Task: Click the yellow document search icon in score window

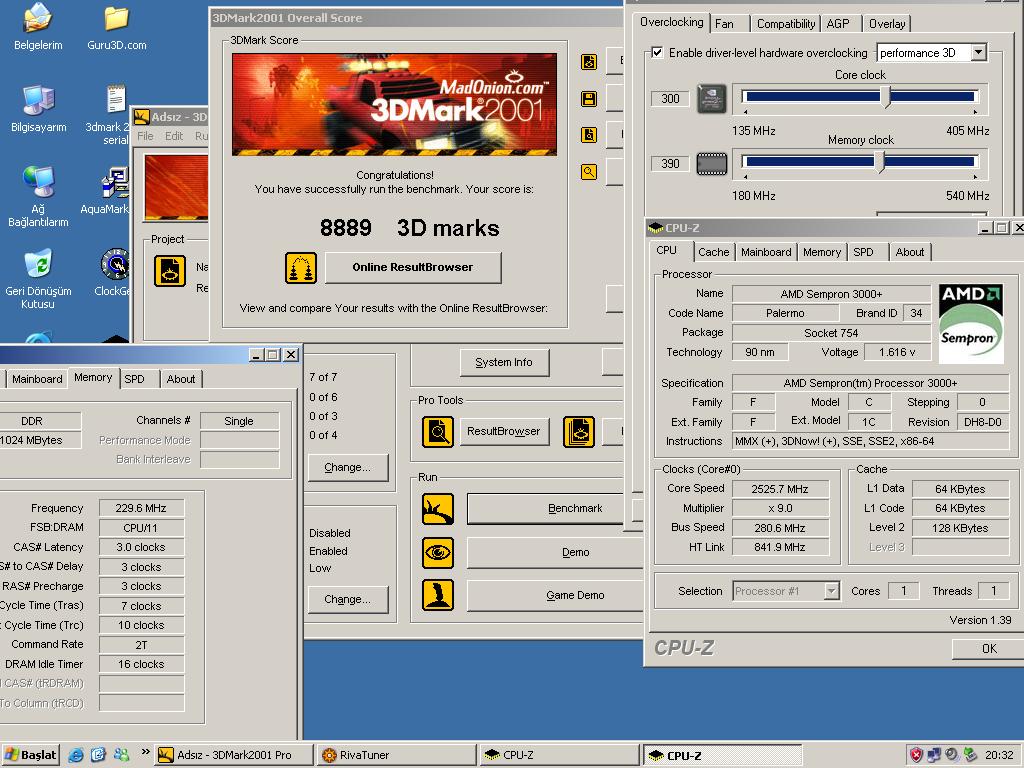Action: tap(588, 135)
